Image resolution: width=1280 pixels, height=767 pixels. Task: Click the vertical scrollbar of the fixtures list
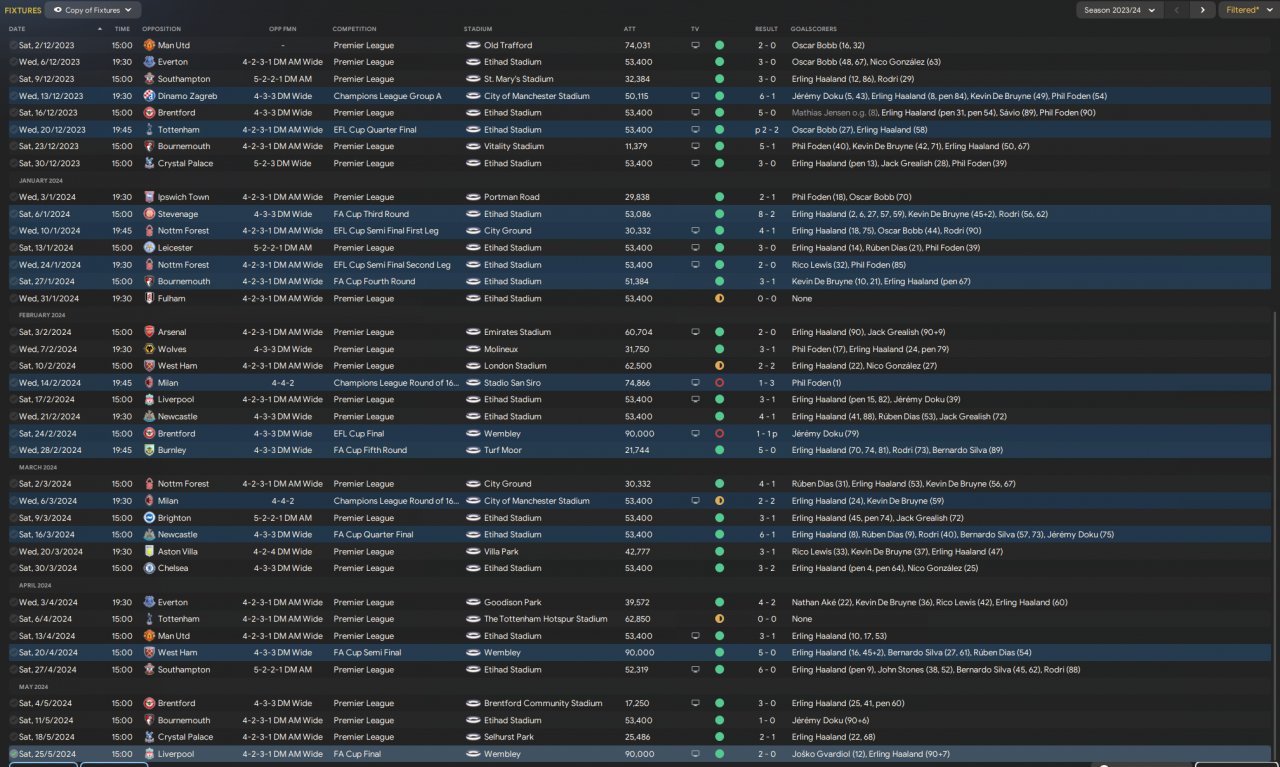1276,536
